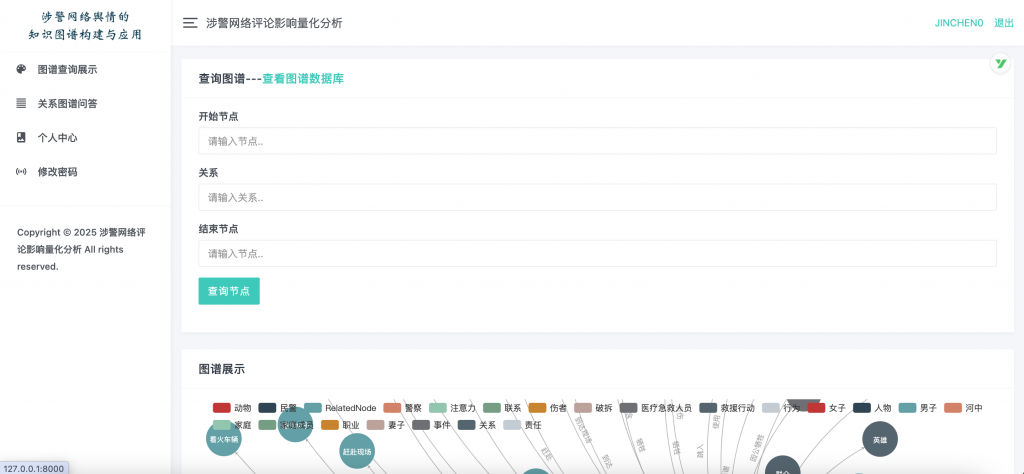Toggle the 女子 legend item

pos(827,408)
